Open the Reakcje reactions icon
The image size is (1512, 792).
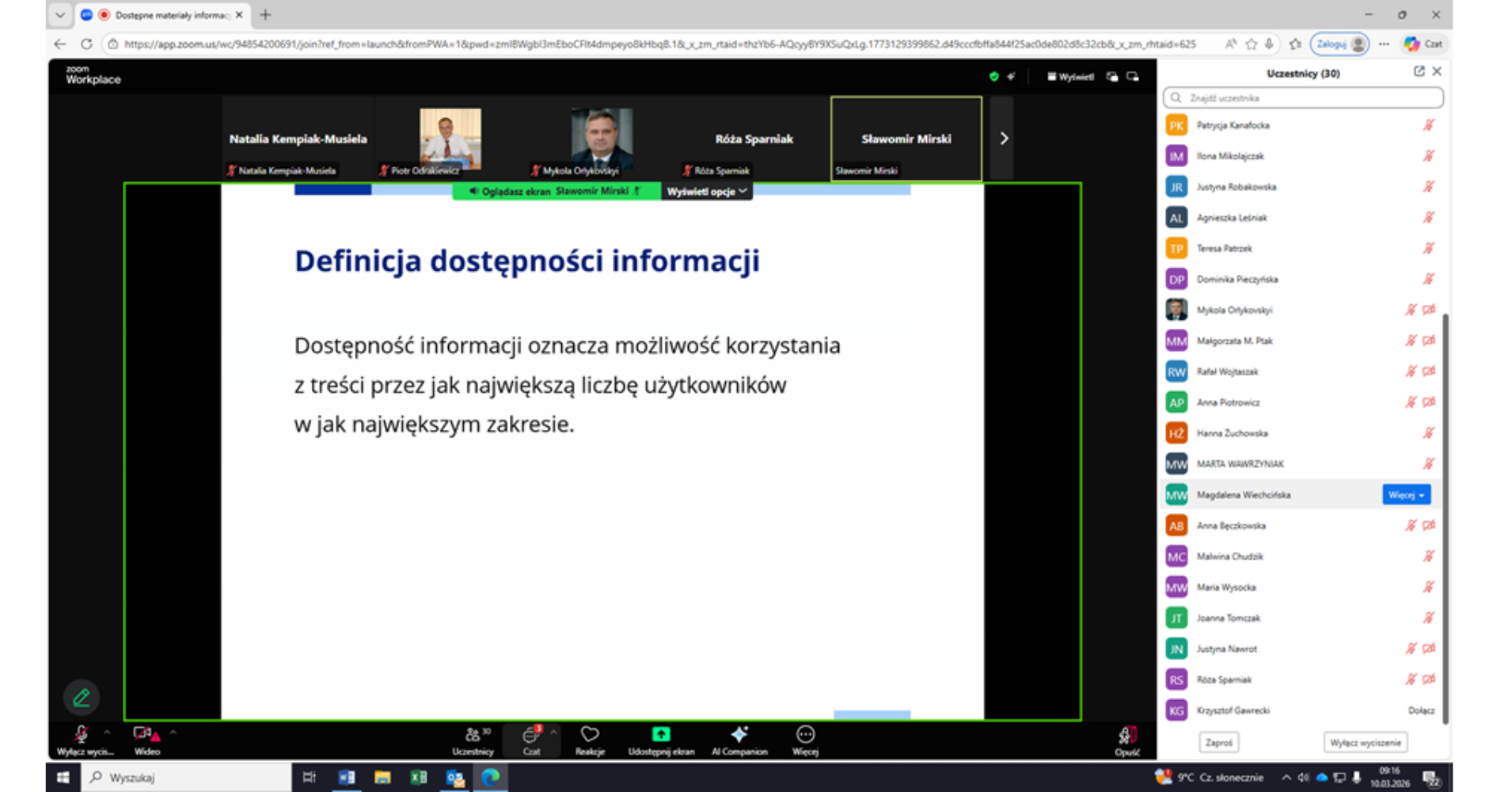(590, 735)
